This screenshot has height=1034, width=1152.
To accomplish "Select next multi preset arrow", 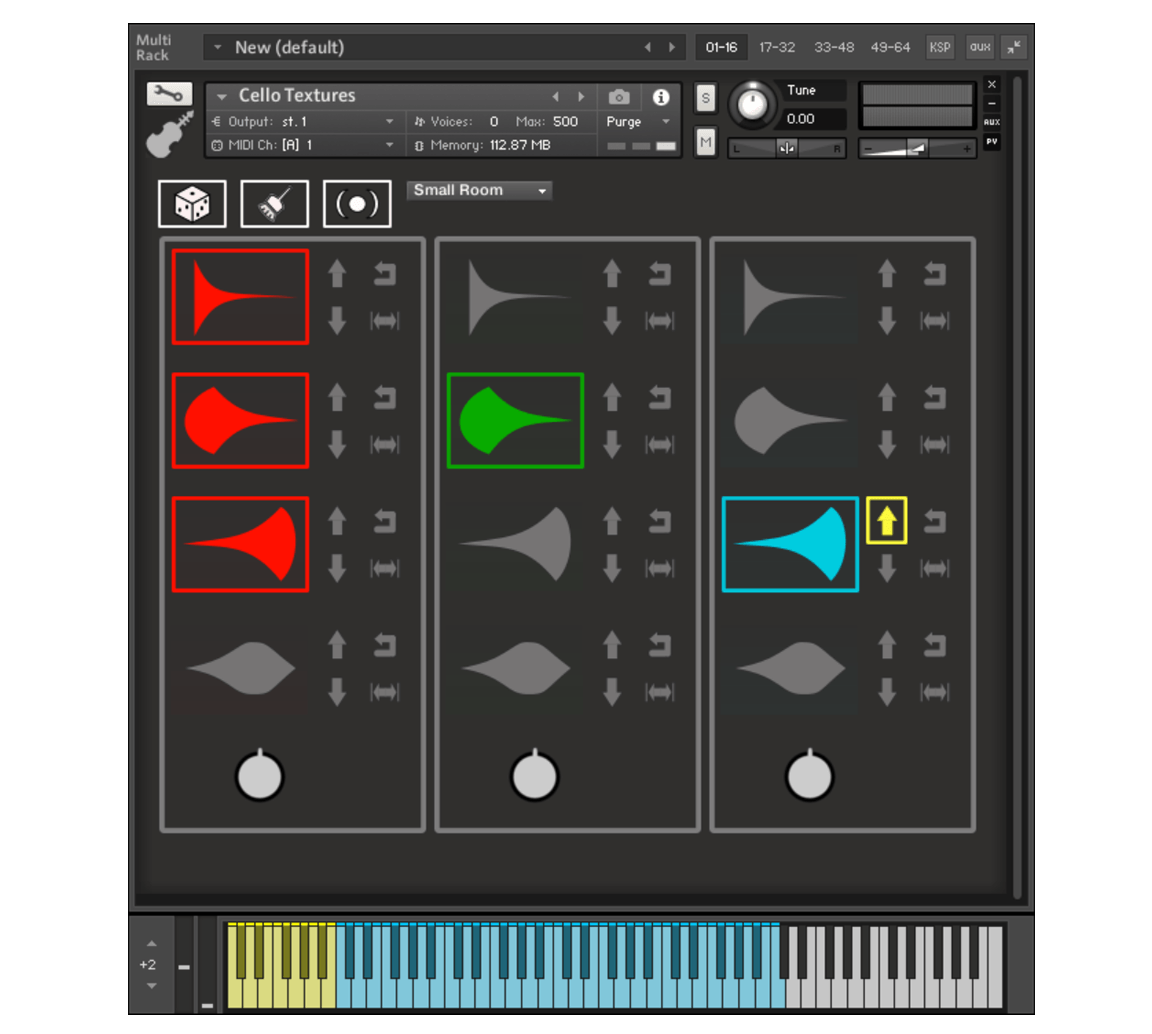I will pyautogui.click(x=672, y=47).
